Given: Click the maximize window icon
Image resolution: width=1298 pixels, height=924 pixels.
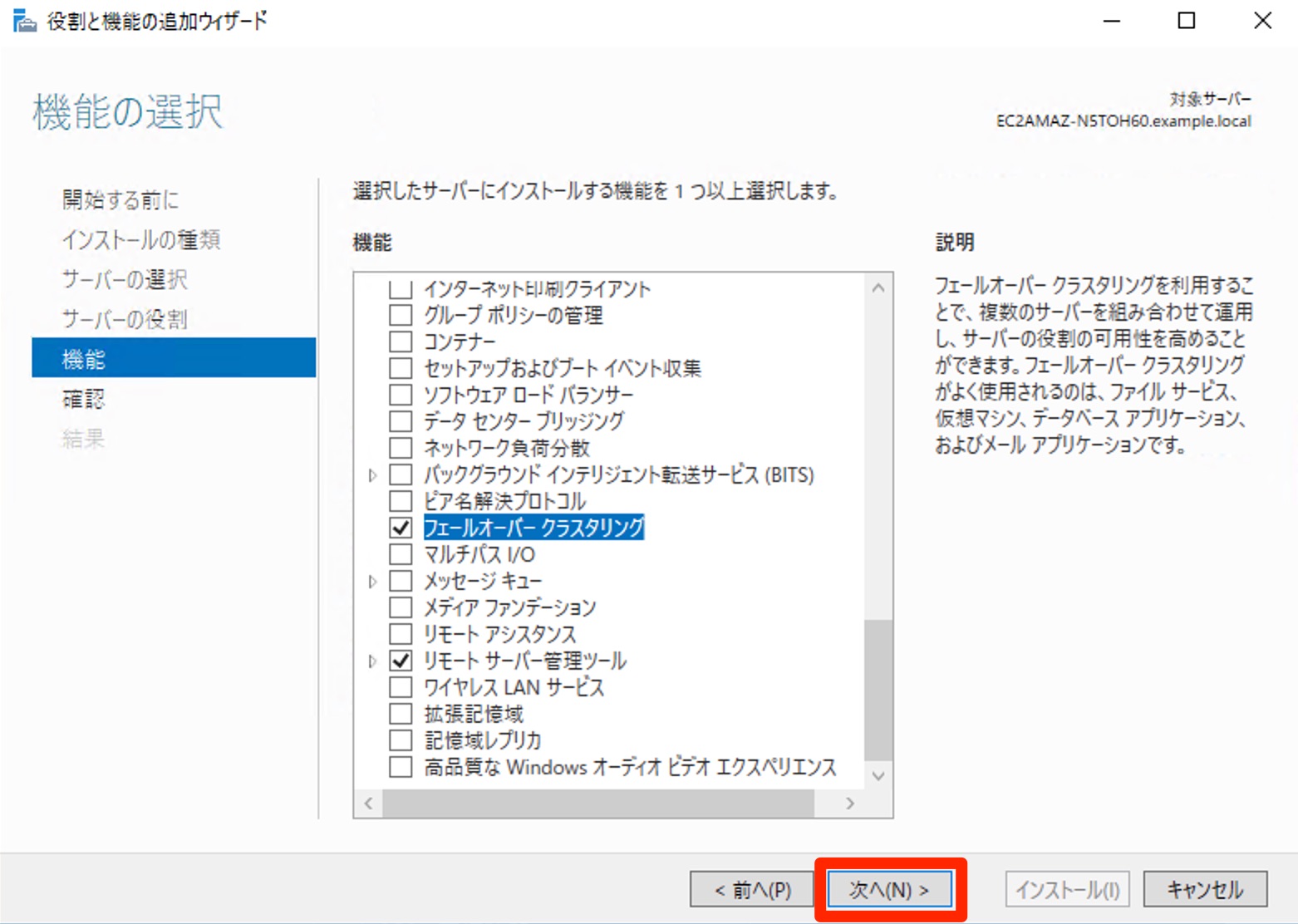Looking at the screenshot, I should [x=1186, y=21].
